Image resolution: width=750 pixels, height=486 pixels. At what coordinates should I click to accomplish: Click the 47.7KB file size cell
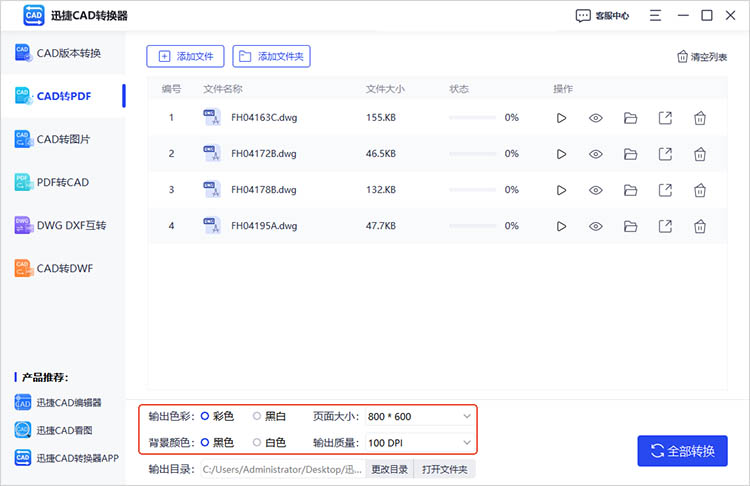click(x=381, y=226)
